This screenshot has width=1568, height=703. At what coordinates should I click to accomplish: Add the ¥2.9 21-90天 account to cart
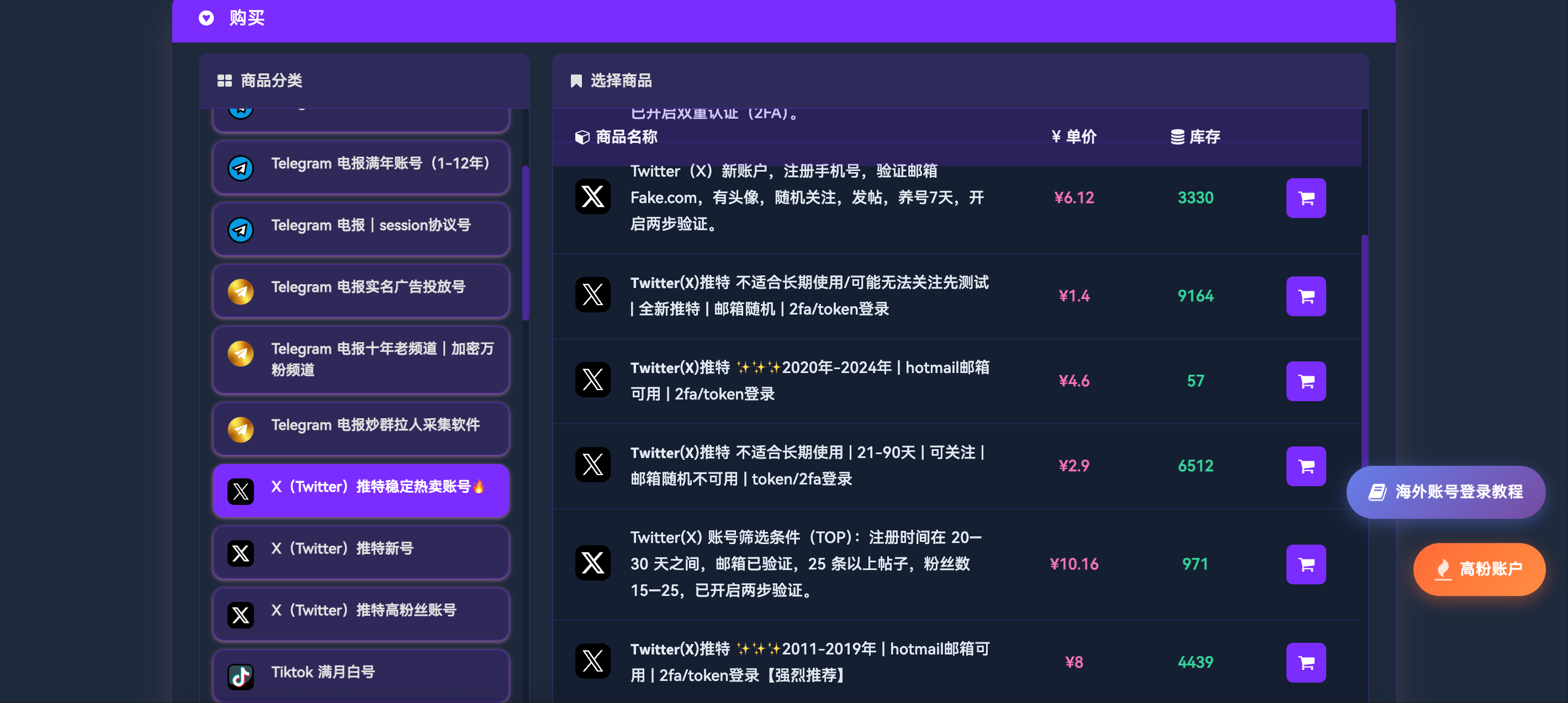1306,466
